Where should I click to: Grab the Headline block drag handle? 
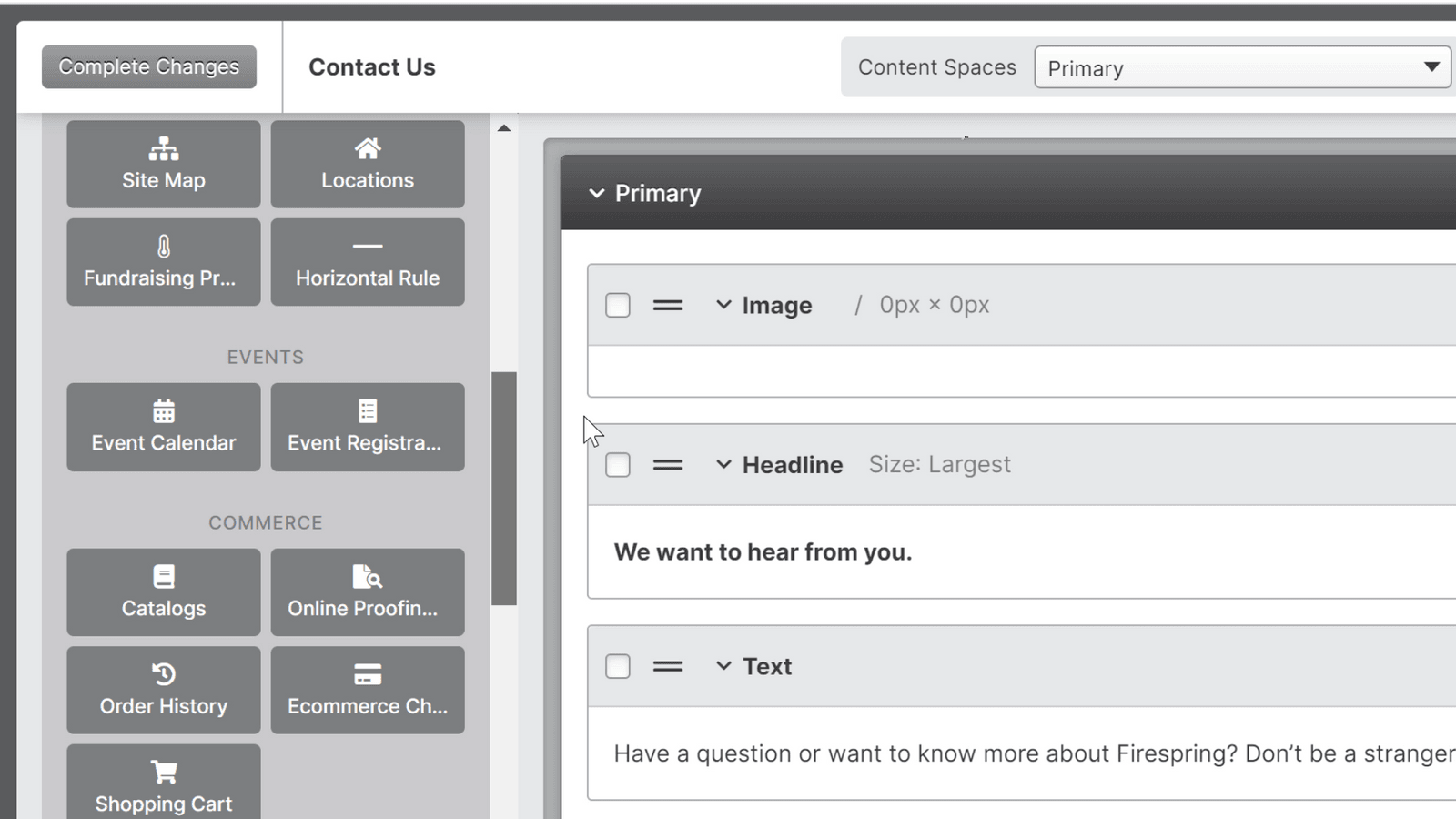[668, 465]
